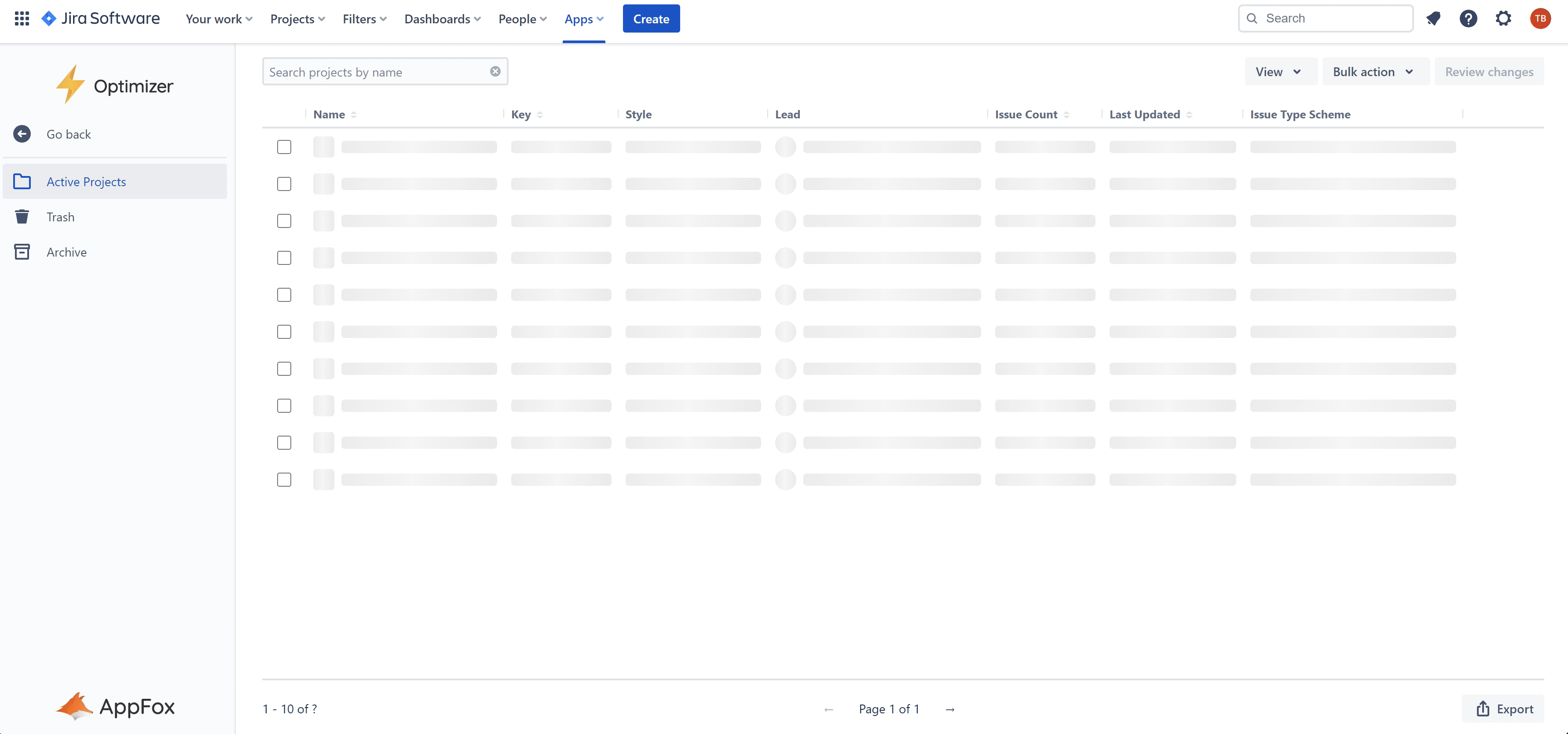Open the app switcher grid icon
This screenshot has width=1568, height=734.
click(x=22, y=18)
